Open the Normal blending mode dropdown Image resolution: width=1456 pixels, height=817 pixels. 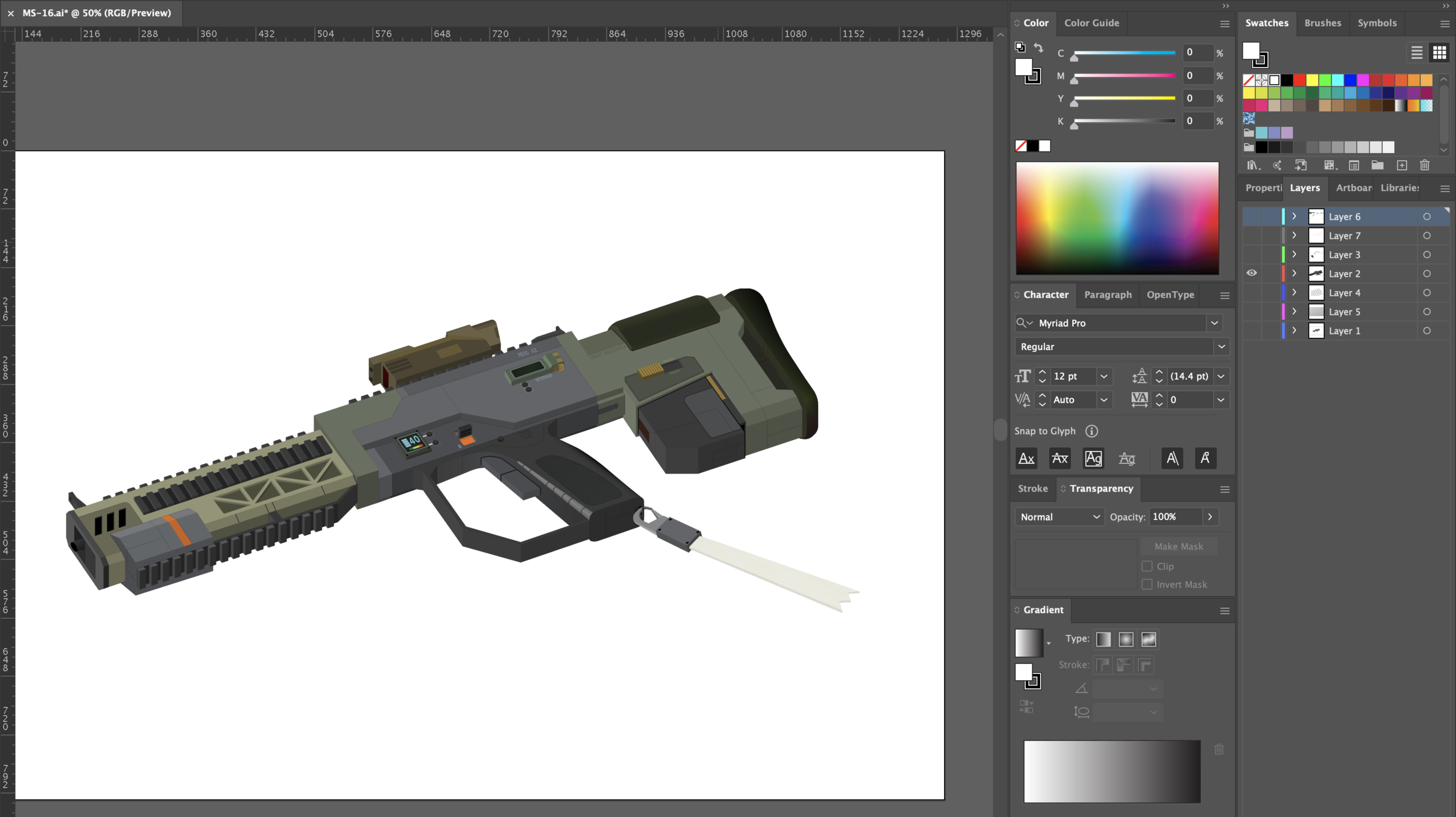(1059, 517)
